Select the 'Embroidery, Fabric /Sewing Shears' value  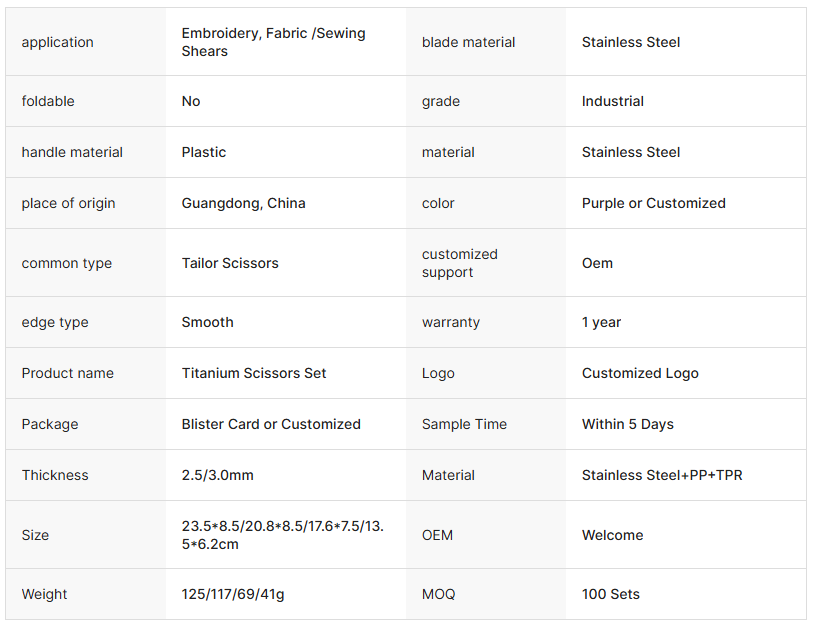(x=273, y=42)
